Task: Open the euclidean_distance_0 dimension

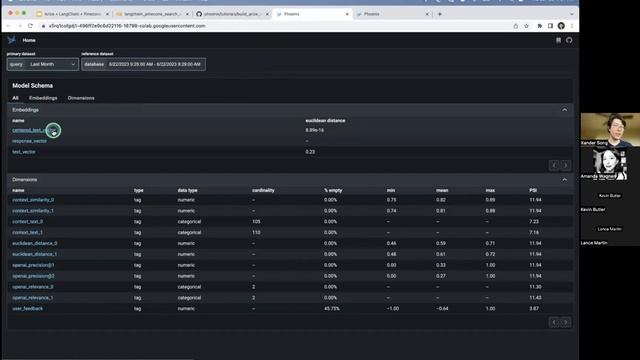Action: tap(35, 243)
